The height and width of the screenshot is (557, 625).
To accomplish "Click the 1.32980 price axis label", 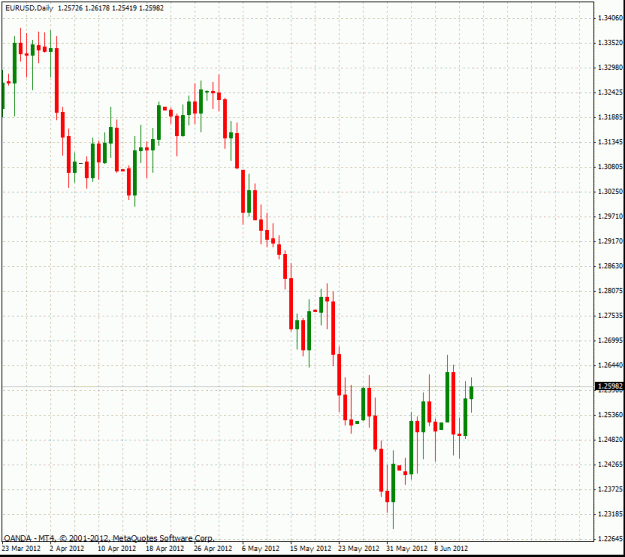I will click(x=610, y=67).
